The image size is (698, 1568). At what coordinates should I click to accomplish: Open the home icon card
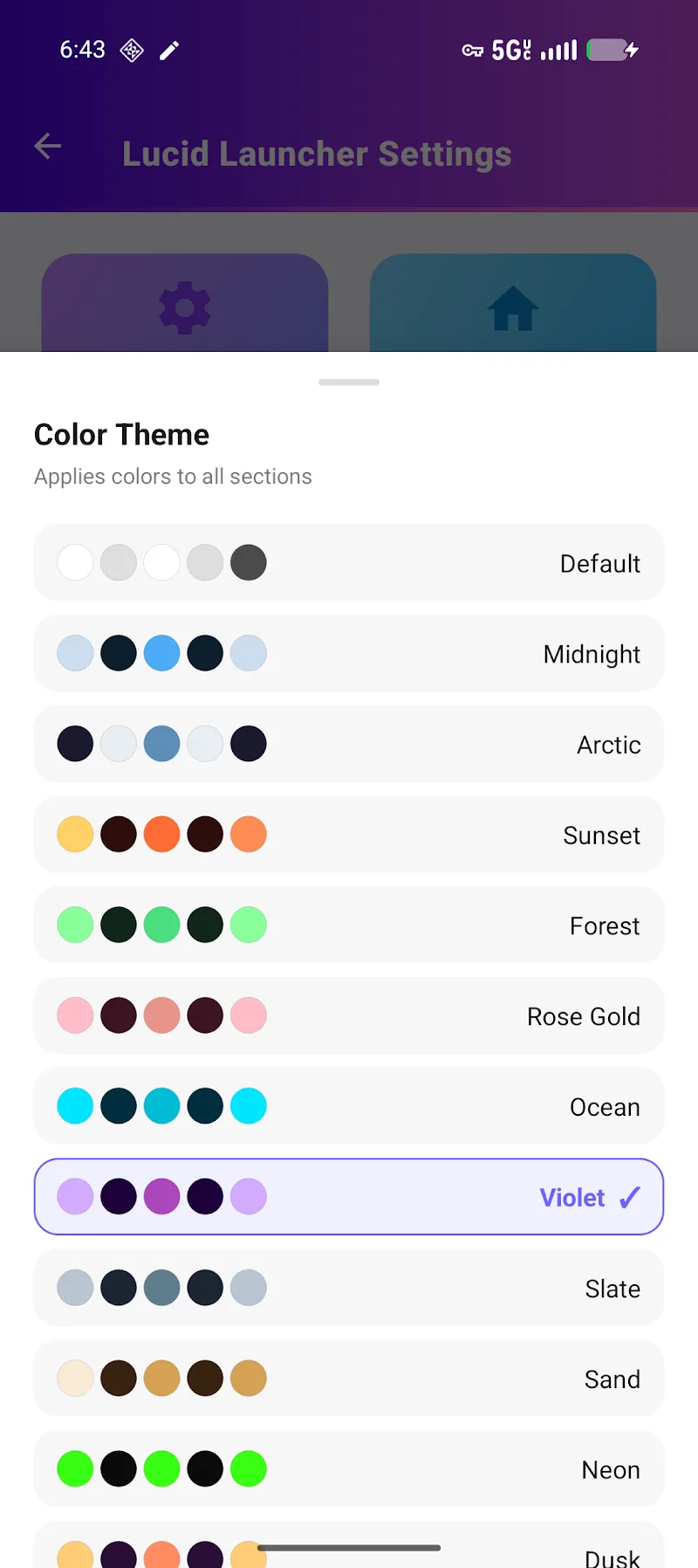click(513, 303)
